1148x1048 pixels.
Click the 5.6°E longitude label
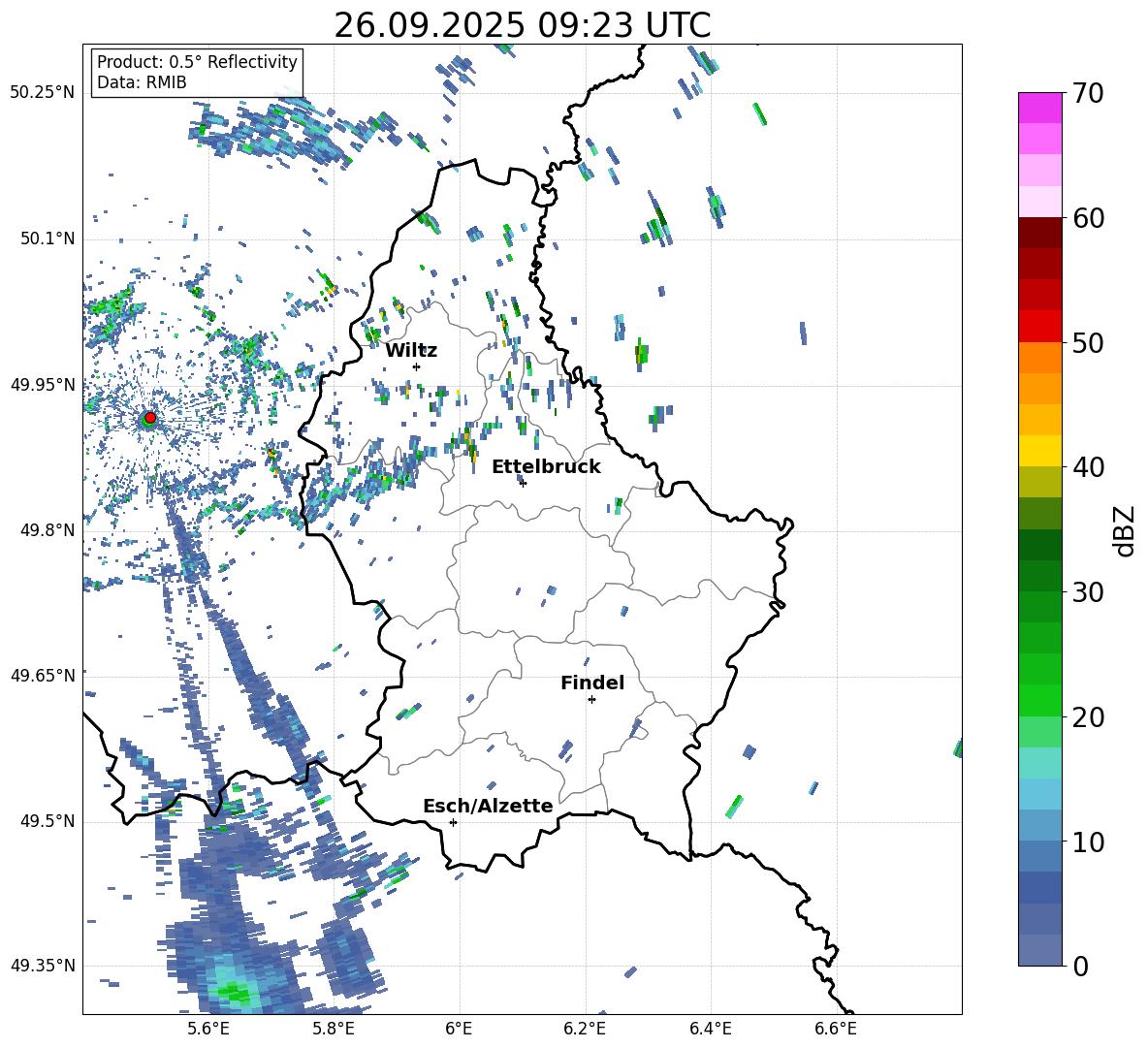click(x=208, y=1029)
